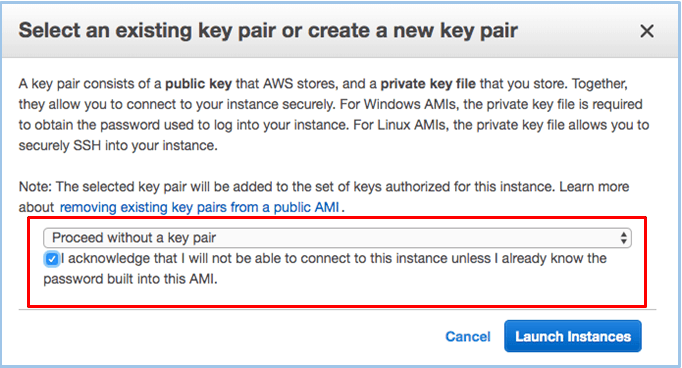Screen dimensions: 682x368
Task: Uncheck the acknowledge checkbox
Action: click(52, 259)
